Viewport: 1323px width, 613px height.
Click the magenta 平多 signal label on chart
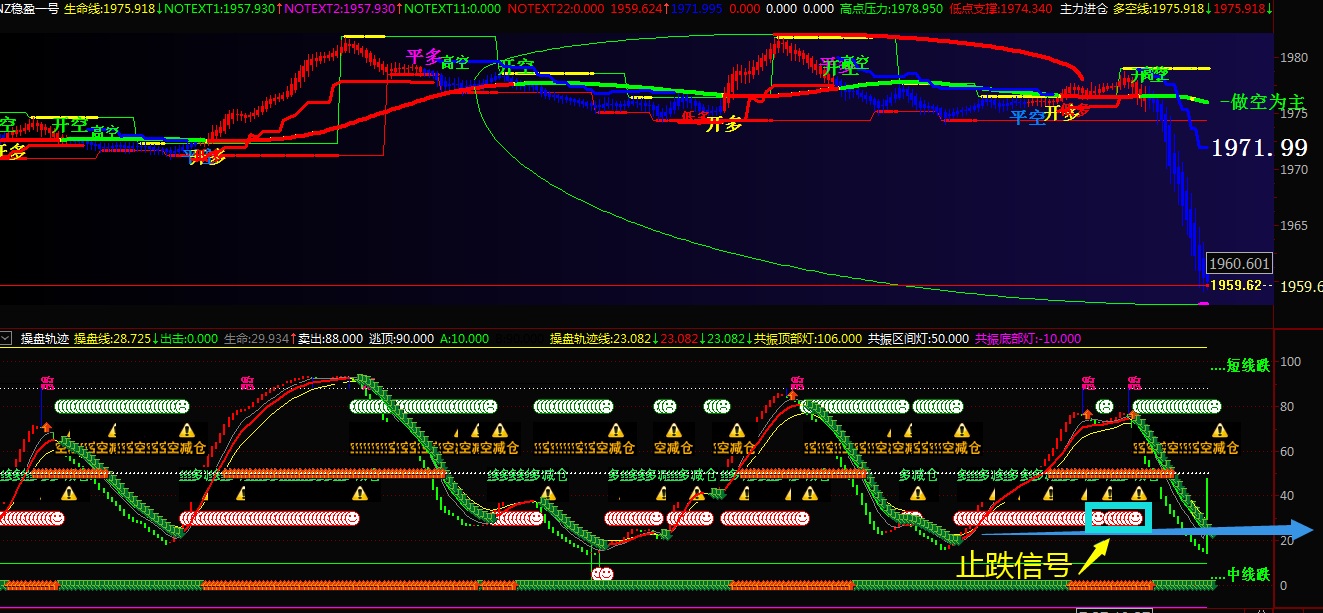(423, 56)
